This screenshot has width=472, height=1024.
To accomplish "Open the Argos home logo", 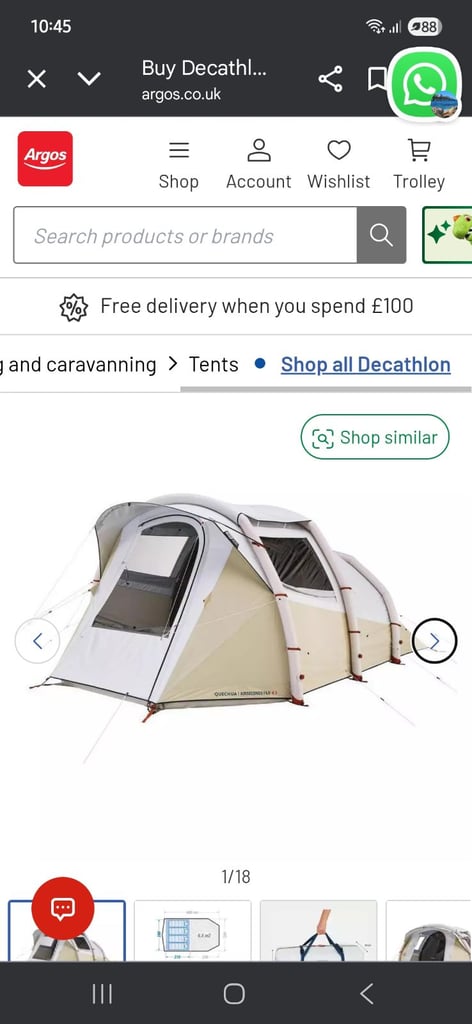I will [x=45, y=159].
